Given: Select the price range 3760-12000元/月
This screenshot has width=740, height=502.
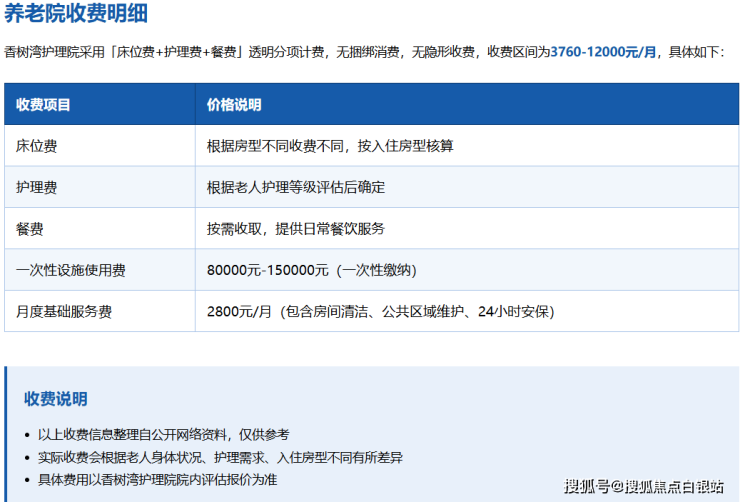Looking at the screenshot, I should pos(603,51).
